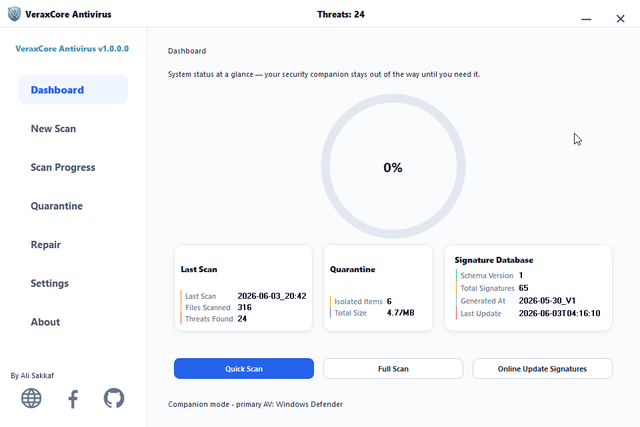Click Total Size value 4.7MB
640x427 pixels.
(400, 313)
